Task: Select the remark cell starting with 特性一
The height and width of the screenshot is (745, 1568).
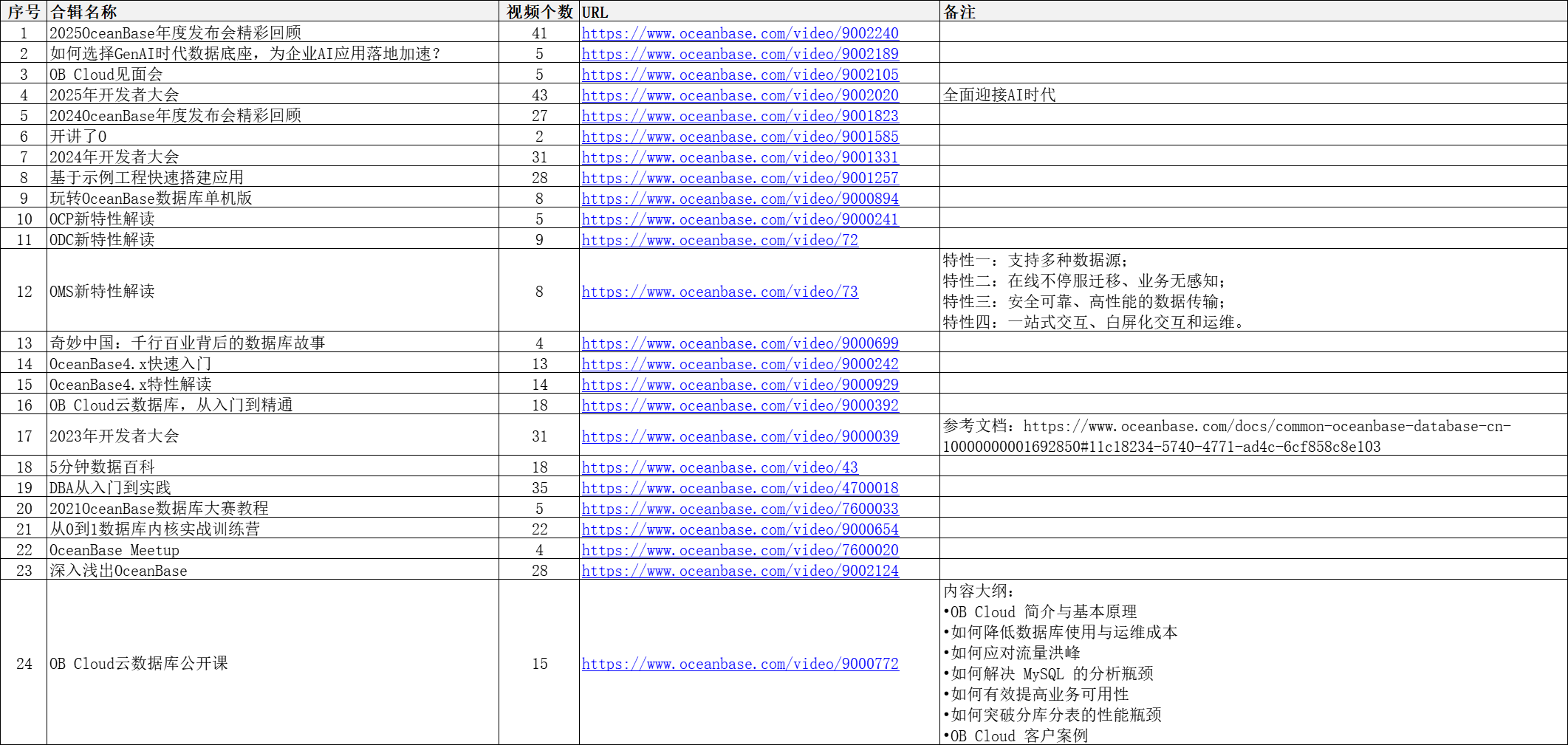Action: point(1253,291)
